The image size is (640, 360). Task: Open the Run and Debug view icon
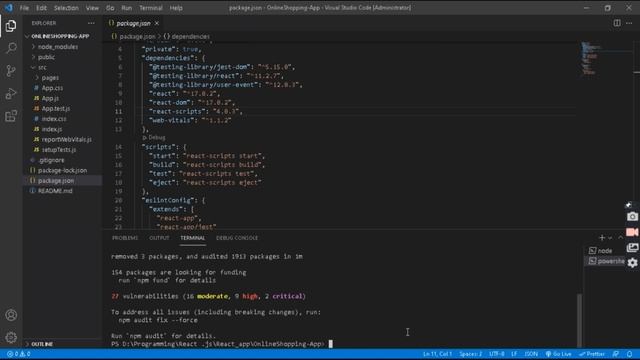[11, 94]
